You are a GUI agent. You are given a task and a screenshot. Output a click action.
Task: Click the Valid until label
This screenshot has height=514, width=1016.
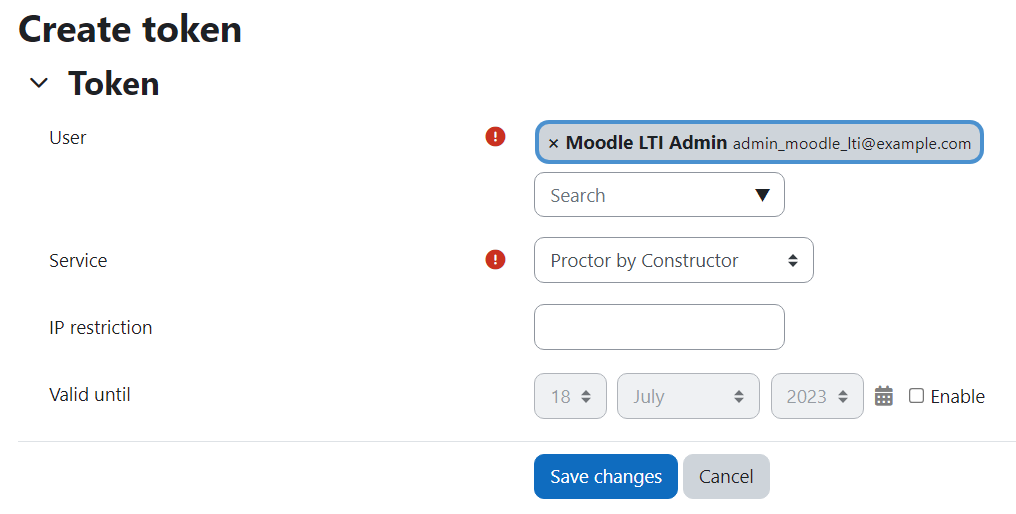90,394
